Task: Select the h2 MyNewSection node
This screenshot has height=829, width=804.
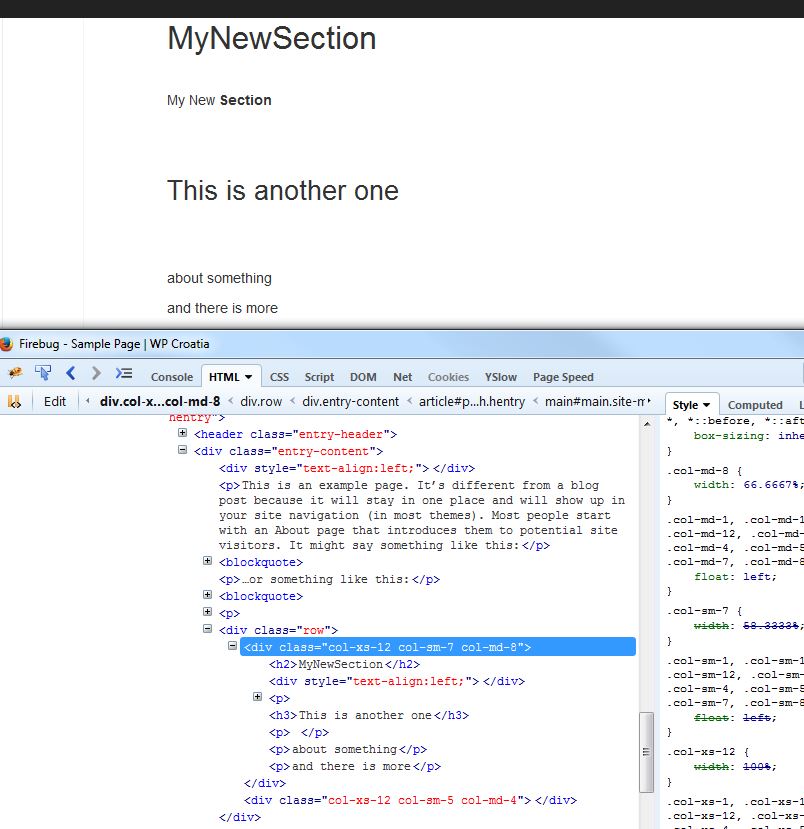Action: point(345,665)
